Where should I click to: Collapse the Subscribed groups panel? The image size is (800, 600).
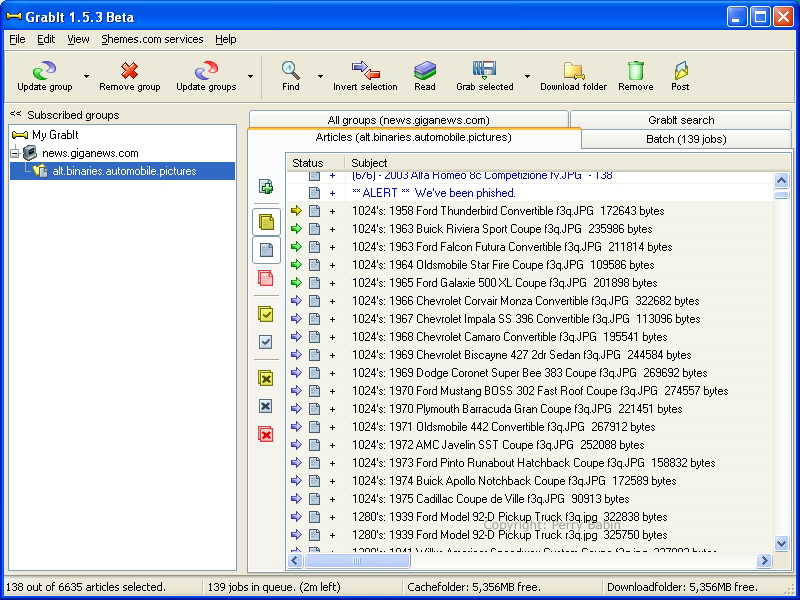[x=15, y=114]
